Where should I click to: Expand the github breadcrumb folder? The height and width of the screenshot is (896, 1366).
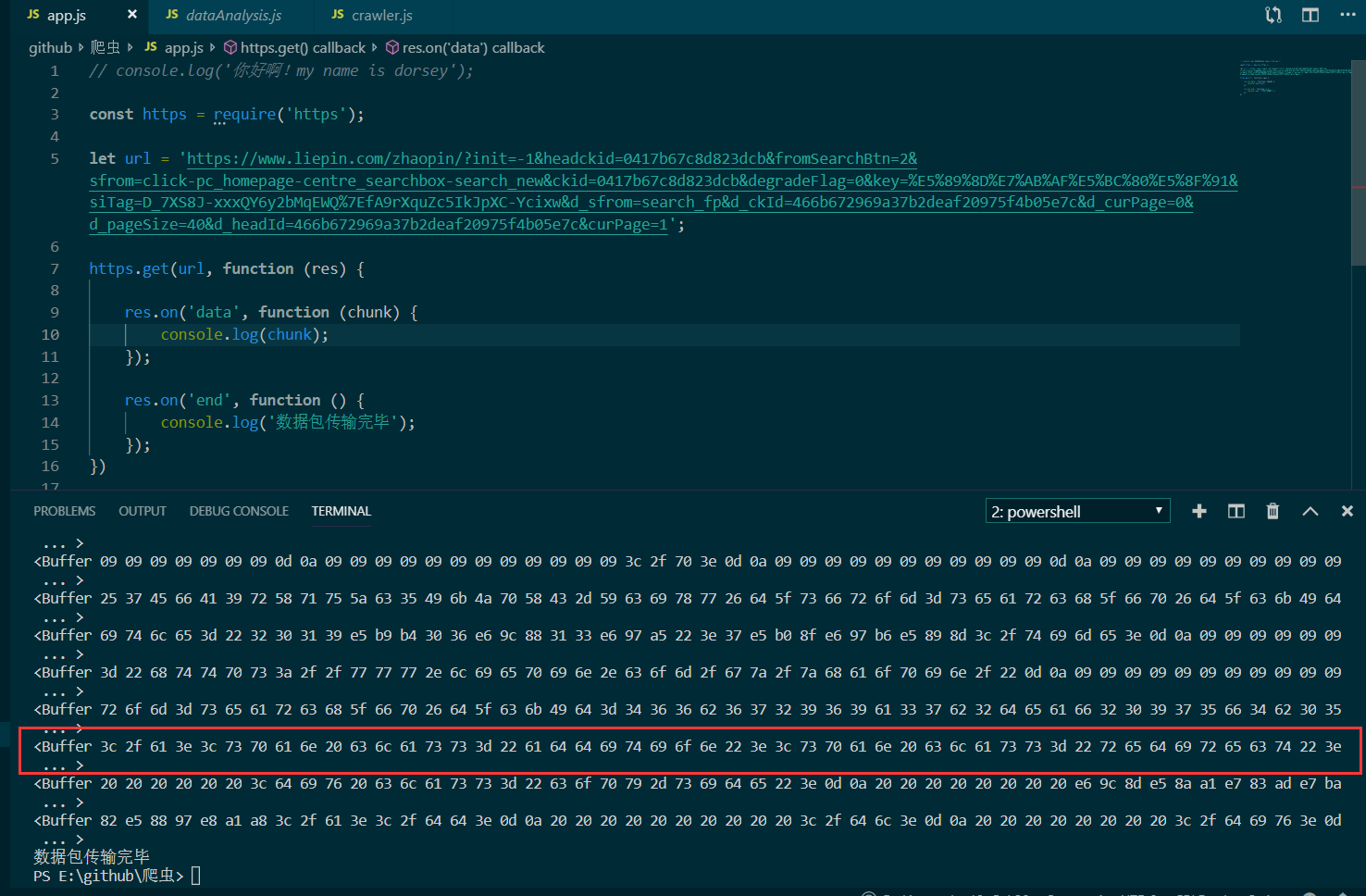tap(50, 47)
